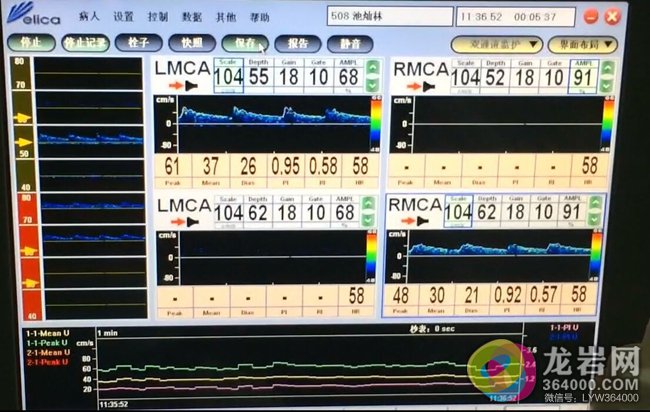Click 1-1-Peak U legend entry

47,343
